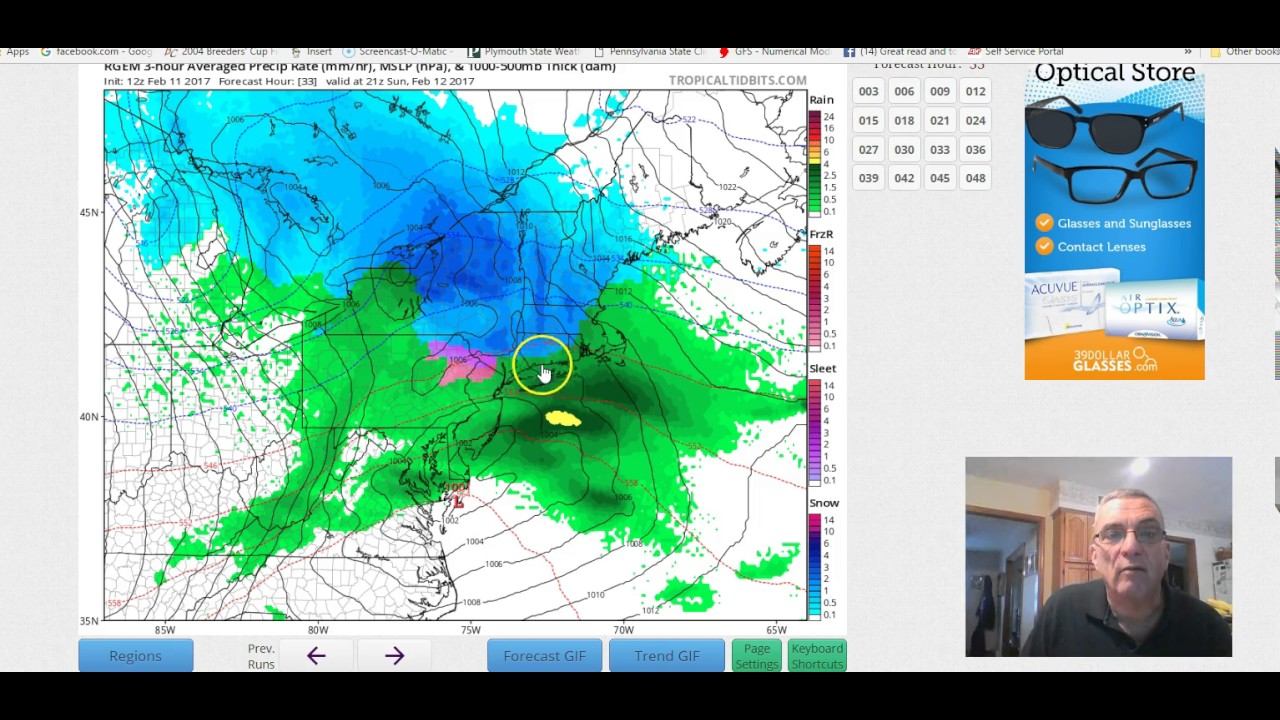Select forecast hour 048
The image size is (1280, 720).
coord(975,178)
